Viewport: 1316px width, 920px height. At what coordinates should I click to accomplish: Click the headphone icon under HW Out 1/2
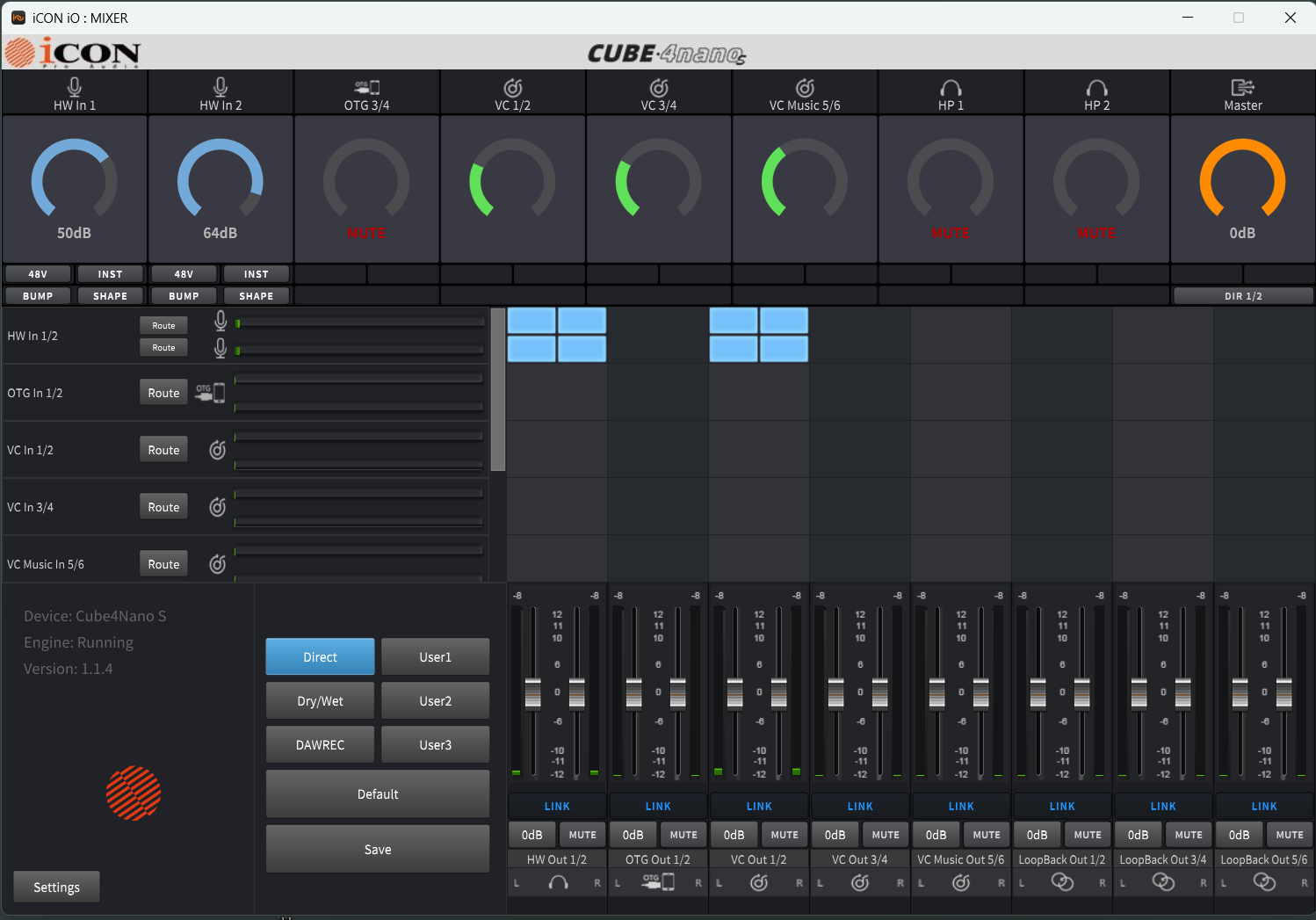click(558, 882)
